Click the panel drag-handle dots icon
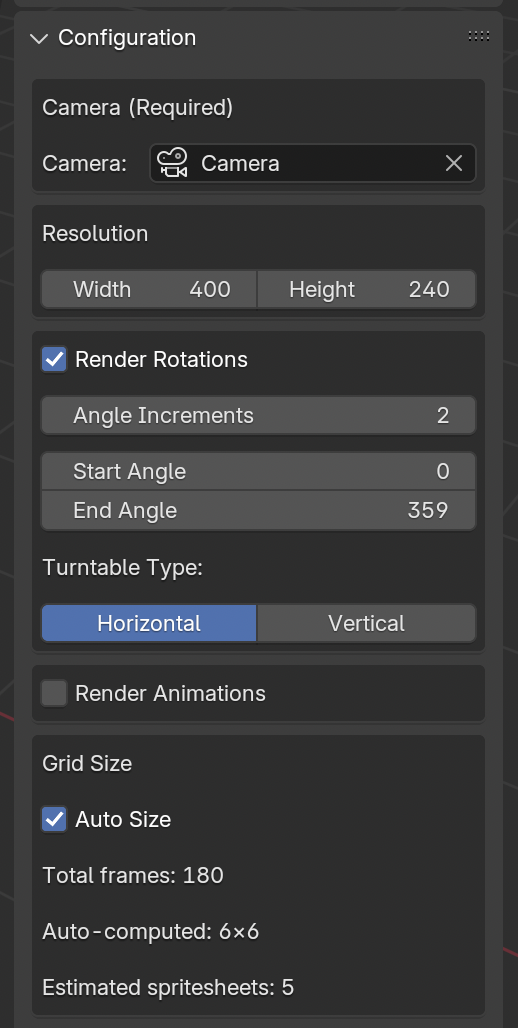 pyautogui.click(x=479, y=36)
